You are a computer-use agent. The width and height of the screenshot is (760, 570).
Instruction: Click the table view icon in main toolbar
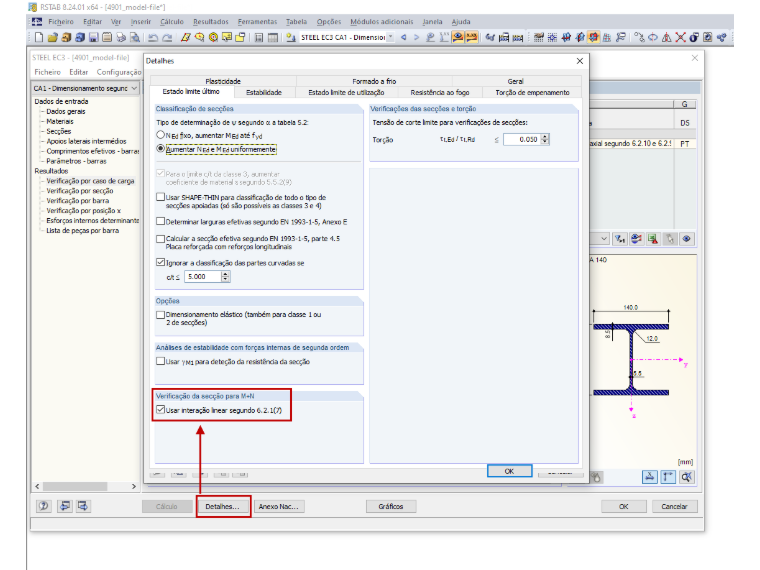273,37
